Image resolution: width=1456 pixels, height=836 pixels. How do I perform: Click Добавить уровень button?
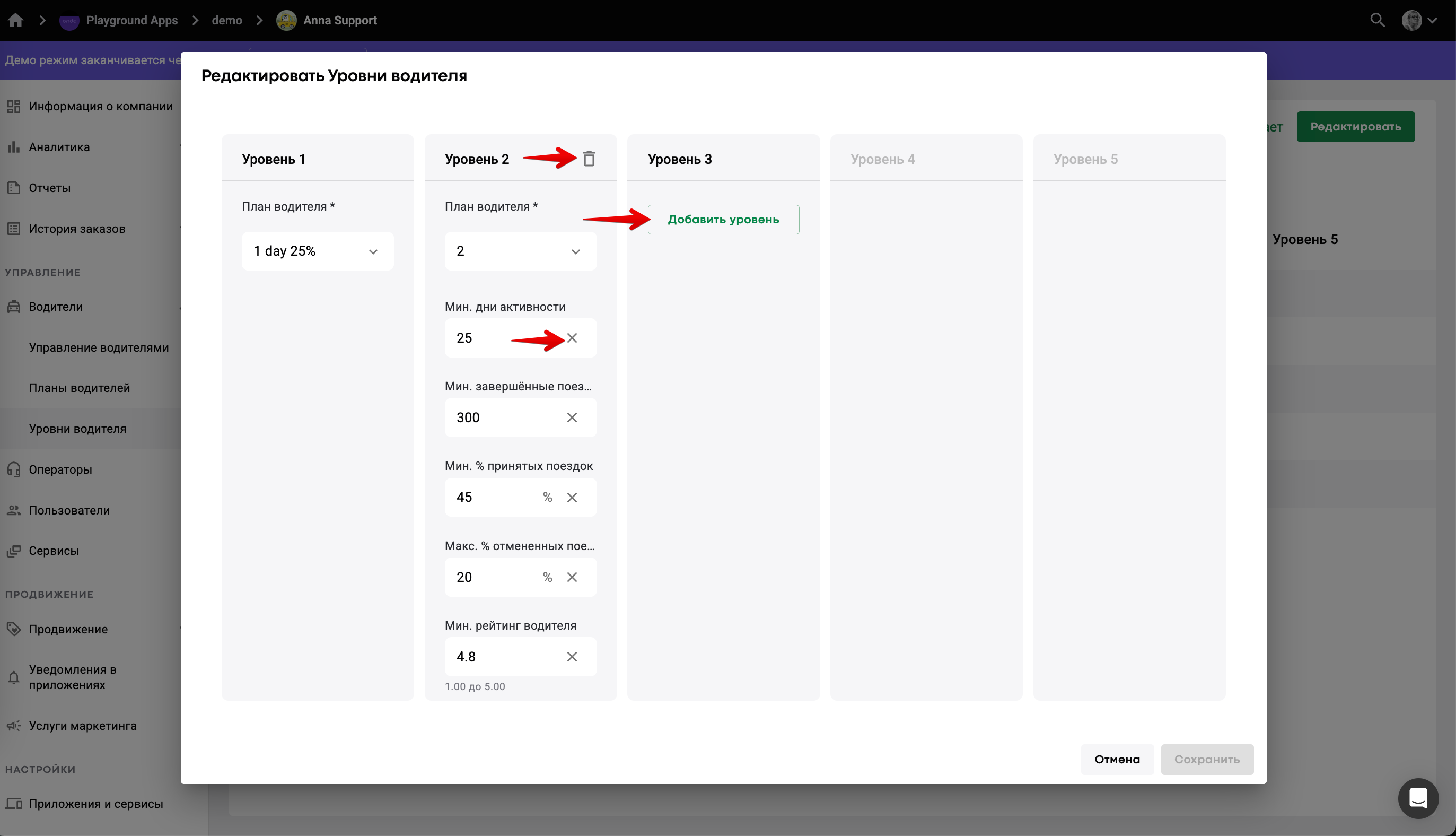[723, 219]
